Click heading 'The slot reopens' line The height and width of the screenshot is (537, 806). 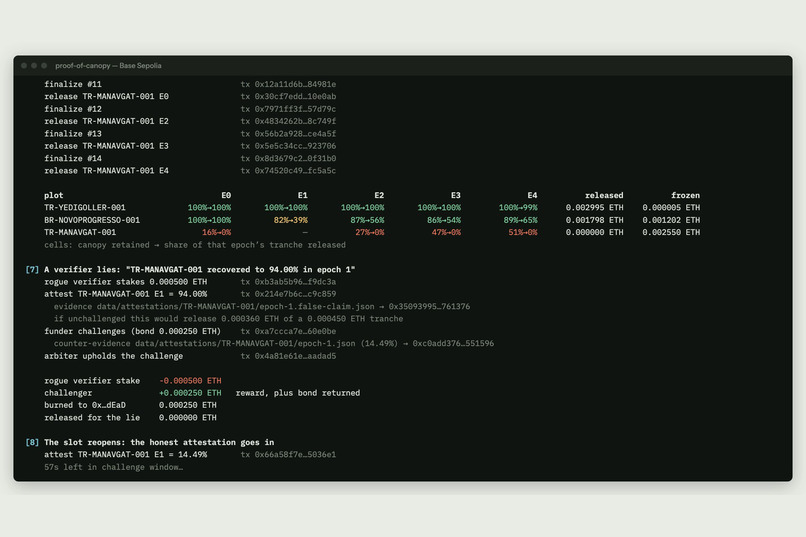tap(159, 442)
